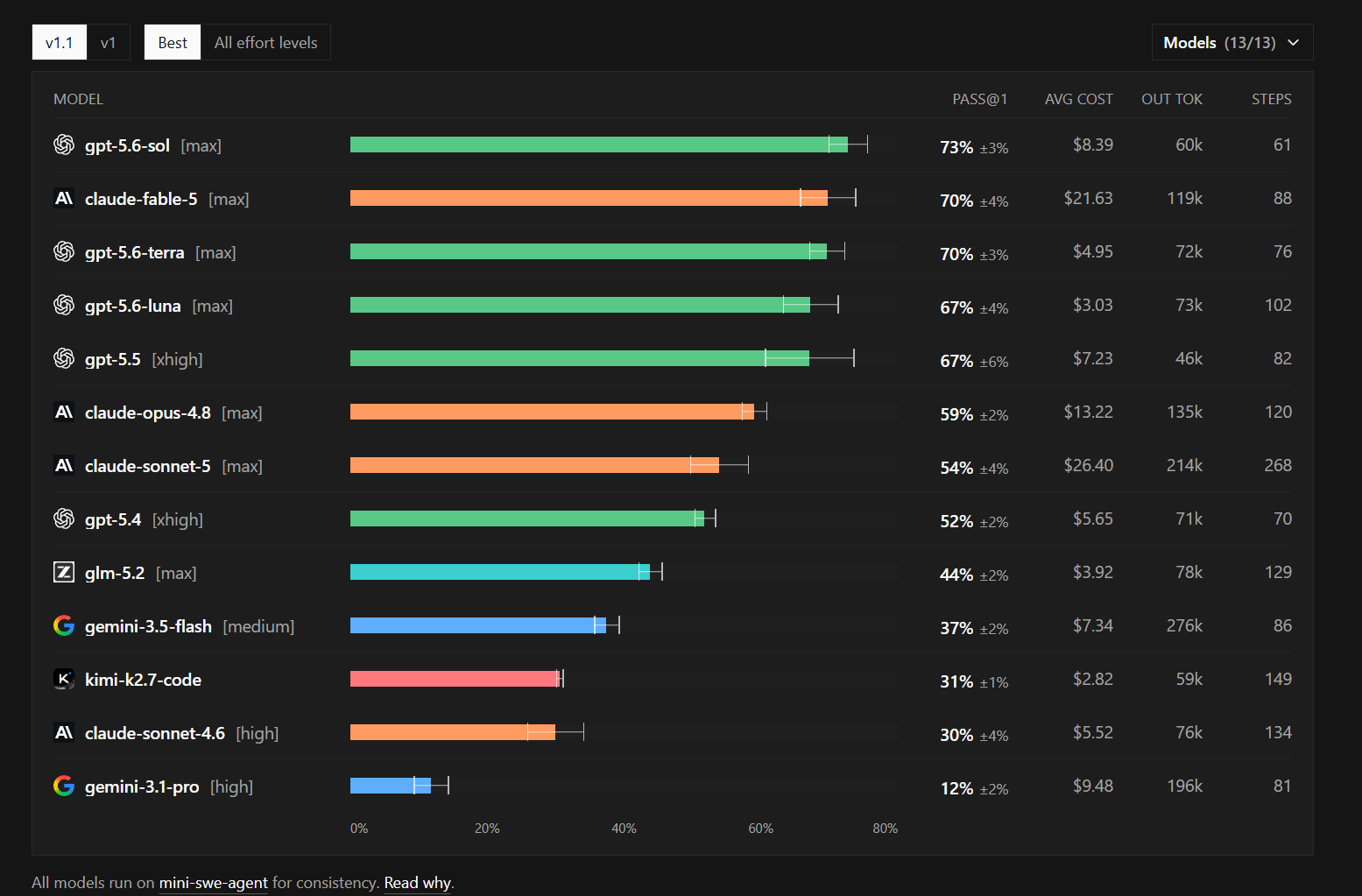Click the 12% pass rate value
The height and width of the screenshot is (896, 1362).
pyautogui.click(x=956, y=788)
